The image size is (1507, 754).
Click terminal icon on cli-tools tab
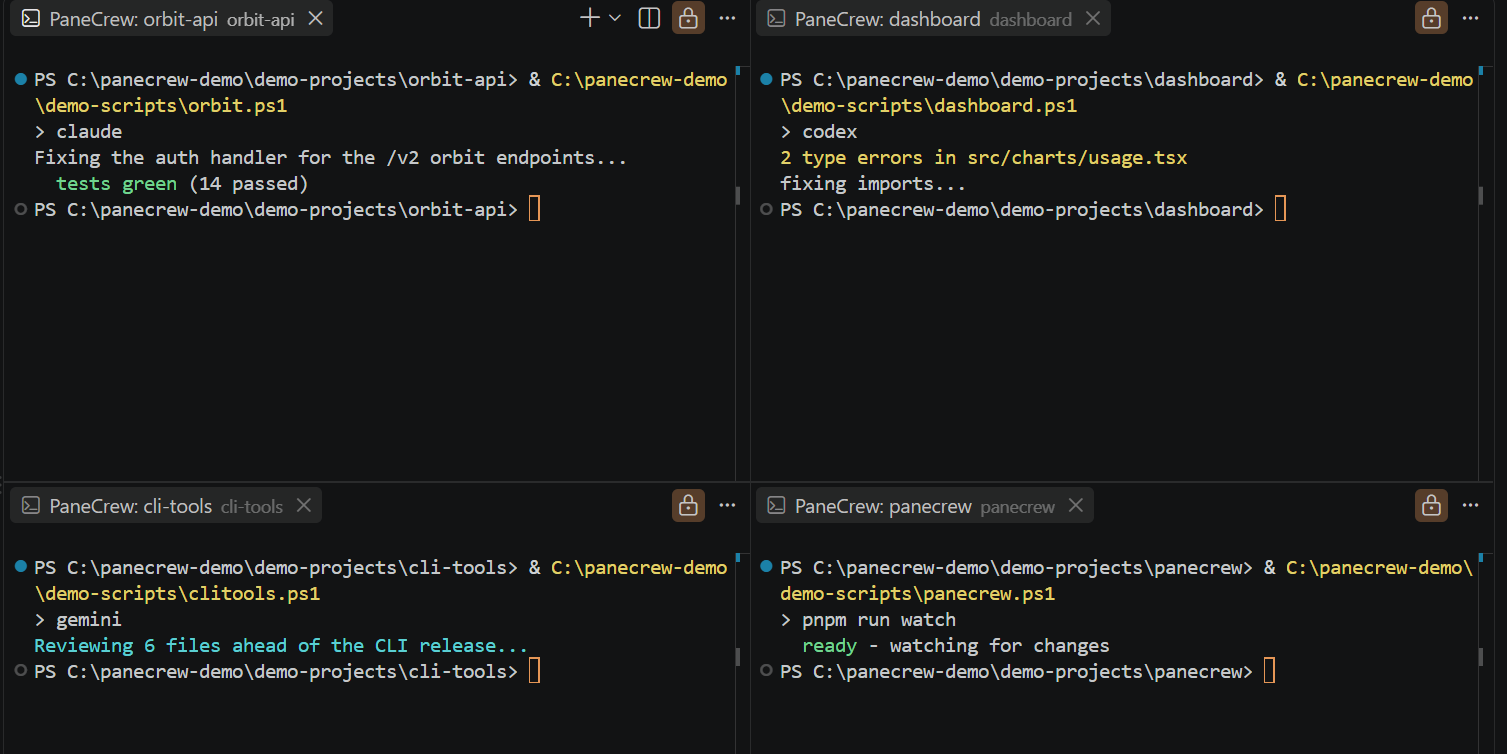point(31,506)
